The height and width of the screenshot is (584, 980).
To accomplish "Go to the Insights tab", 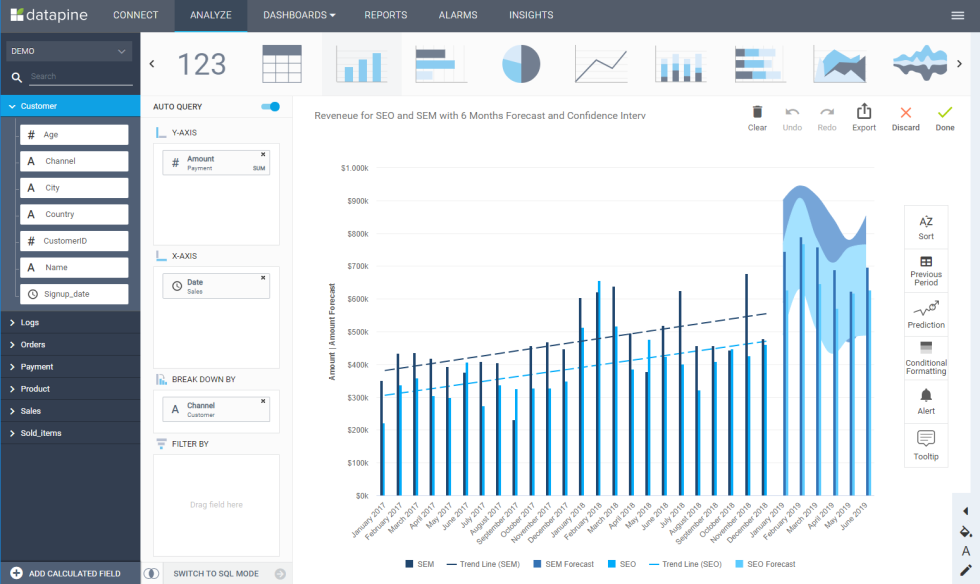I will (x=531, y=15).
